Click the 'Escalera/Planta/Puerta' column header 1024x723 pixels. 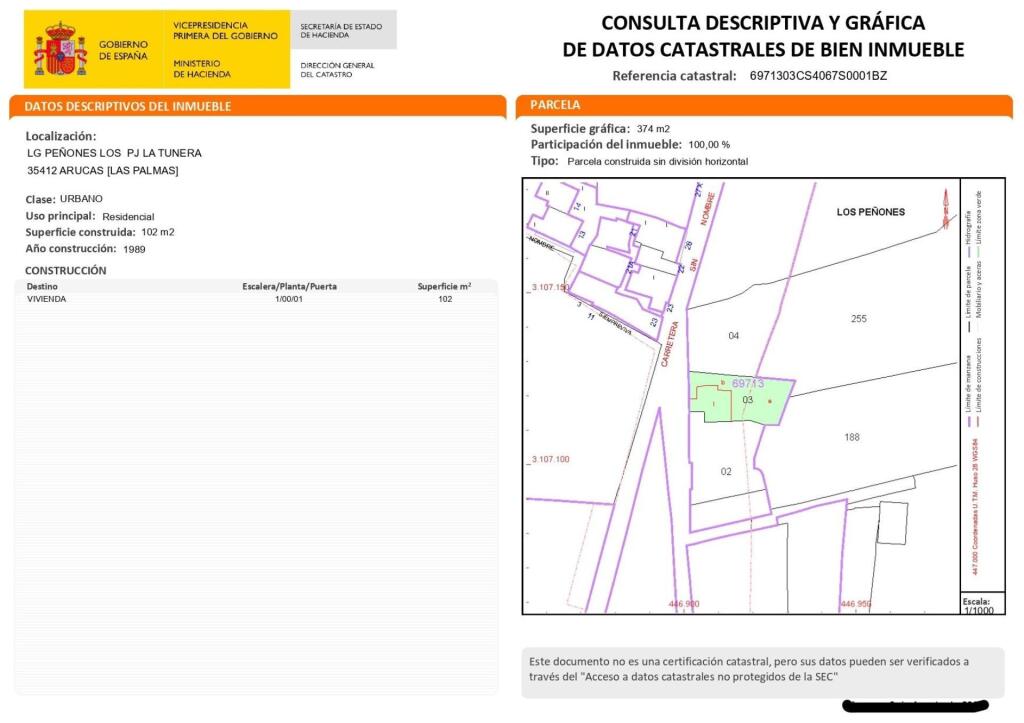click(x=289, y=286)
